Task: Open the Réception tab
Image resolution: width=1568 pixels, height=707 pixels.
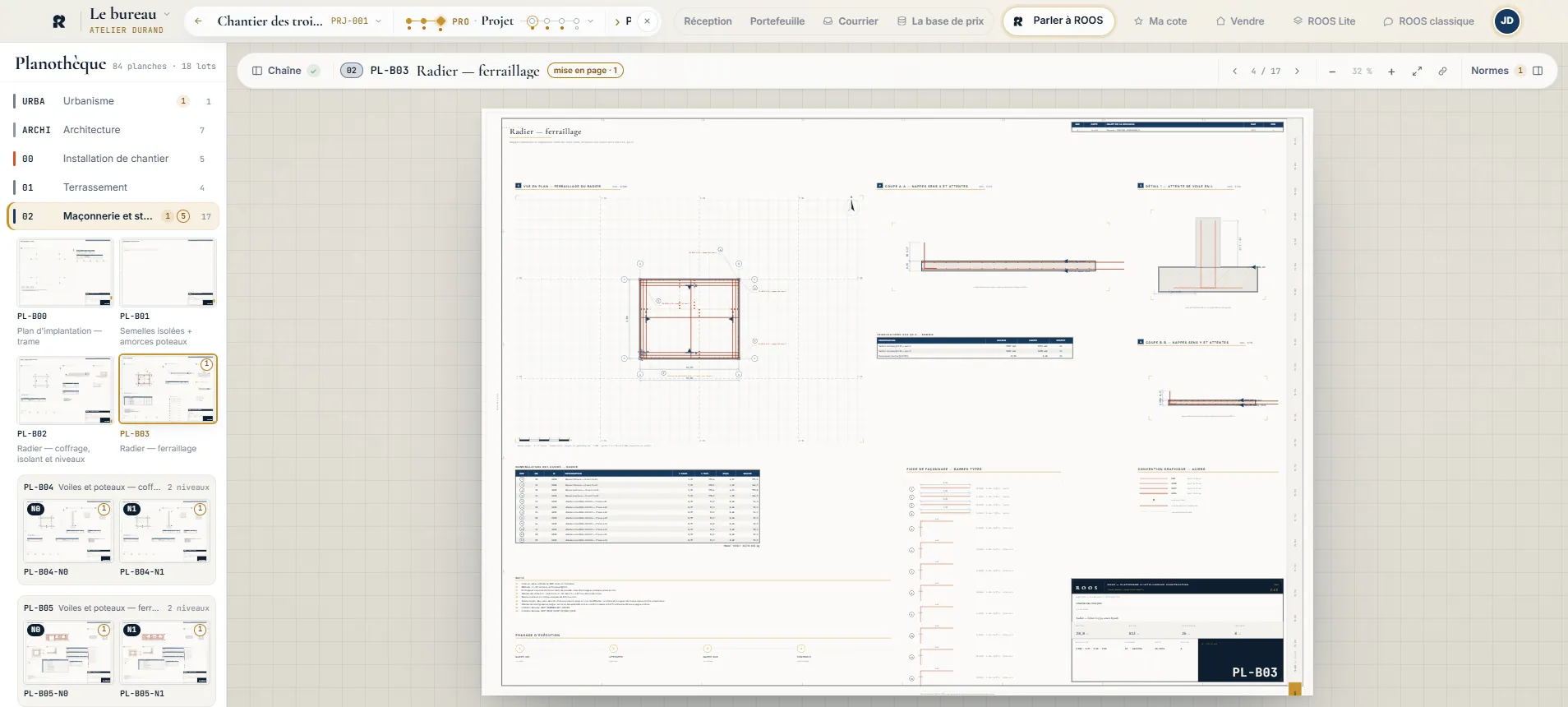Action: (708, 21)
